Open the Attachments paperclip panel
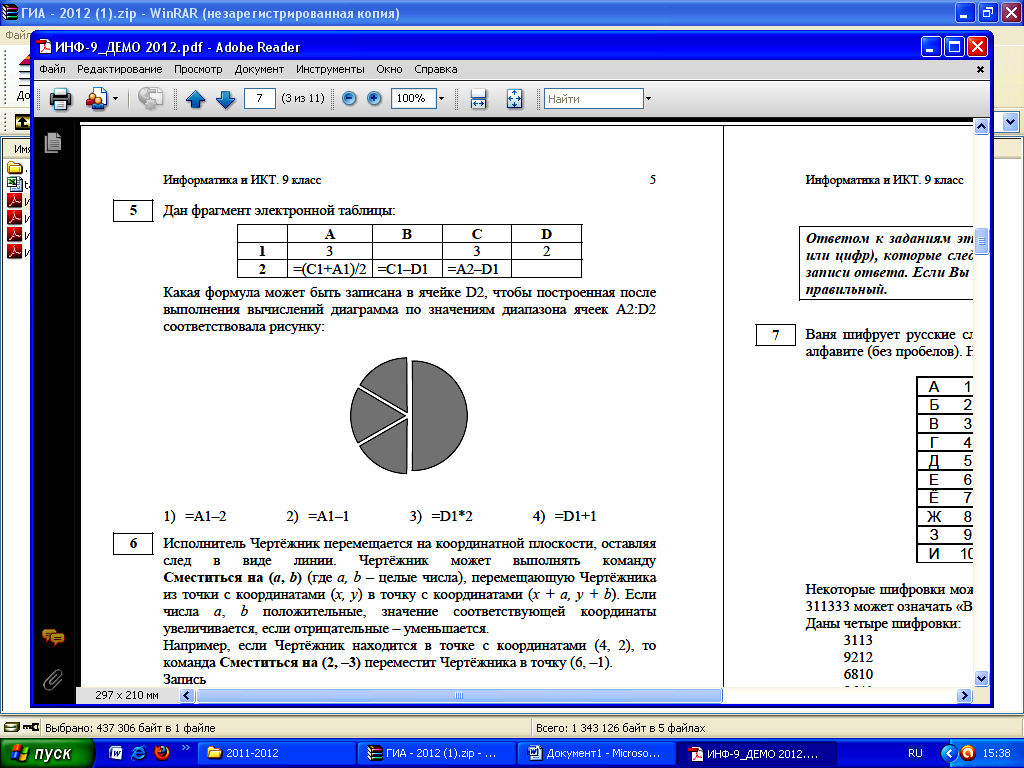1024x768 pixels. pyautogui.click(x=53, y=680)
